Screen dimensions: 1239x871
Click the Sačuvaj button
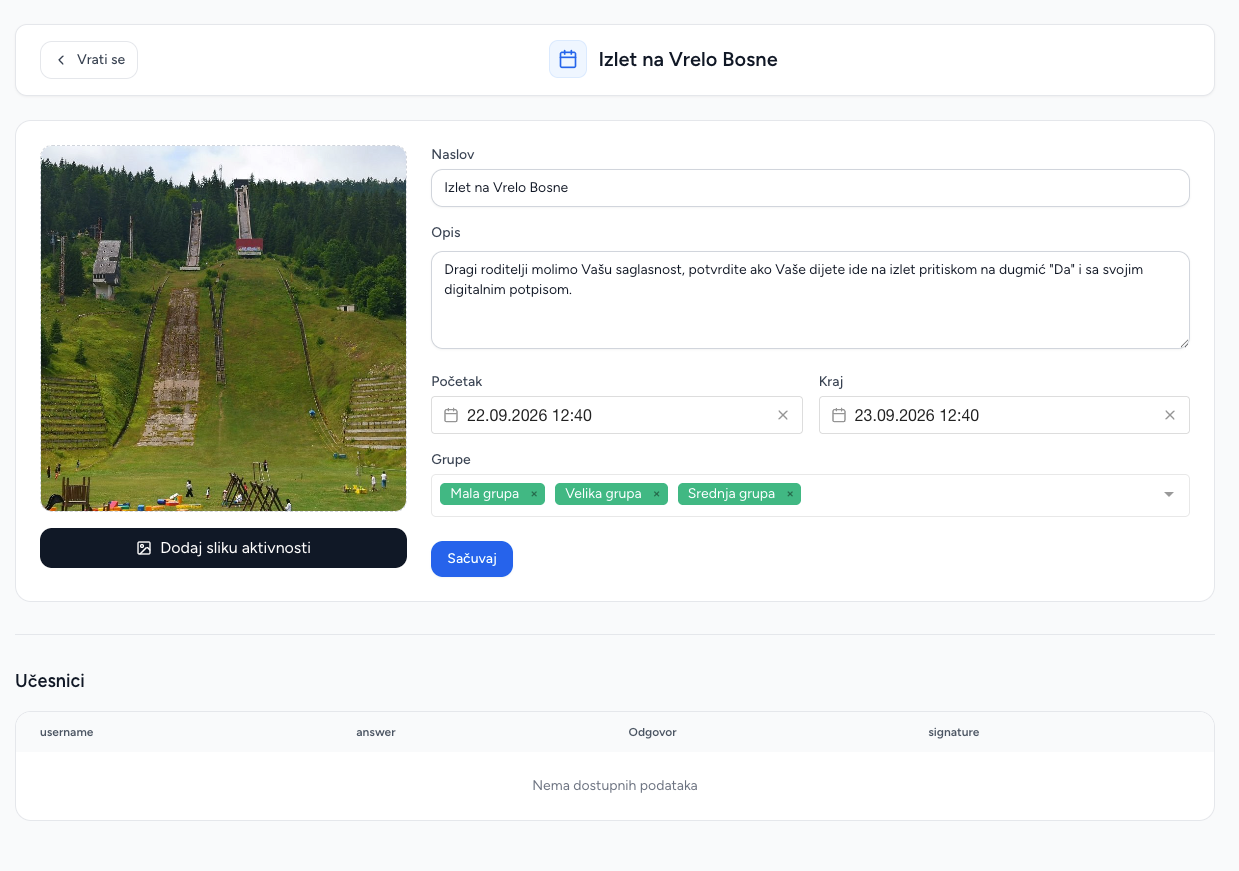[x=472, y=559]
